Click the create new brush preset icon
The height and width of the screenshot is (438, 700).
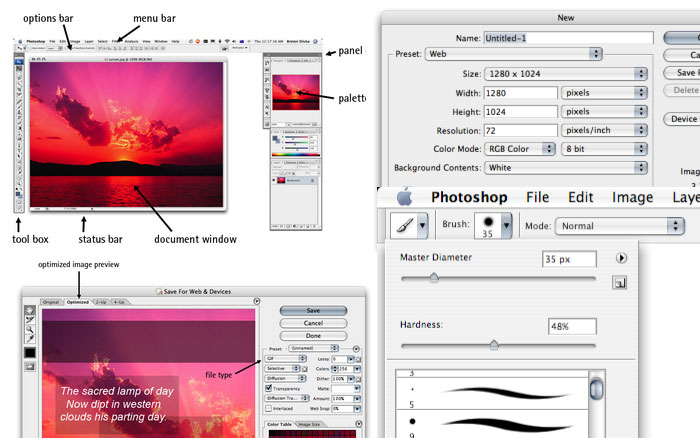(x=619, y=283)
